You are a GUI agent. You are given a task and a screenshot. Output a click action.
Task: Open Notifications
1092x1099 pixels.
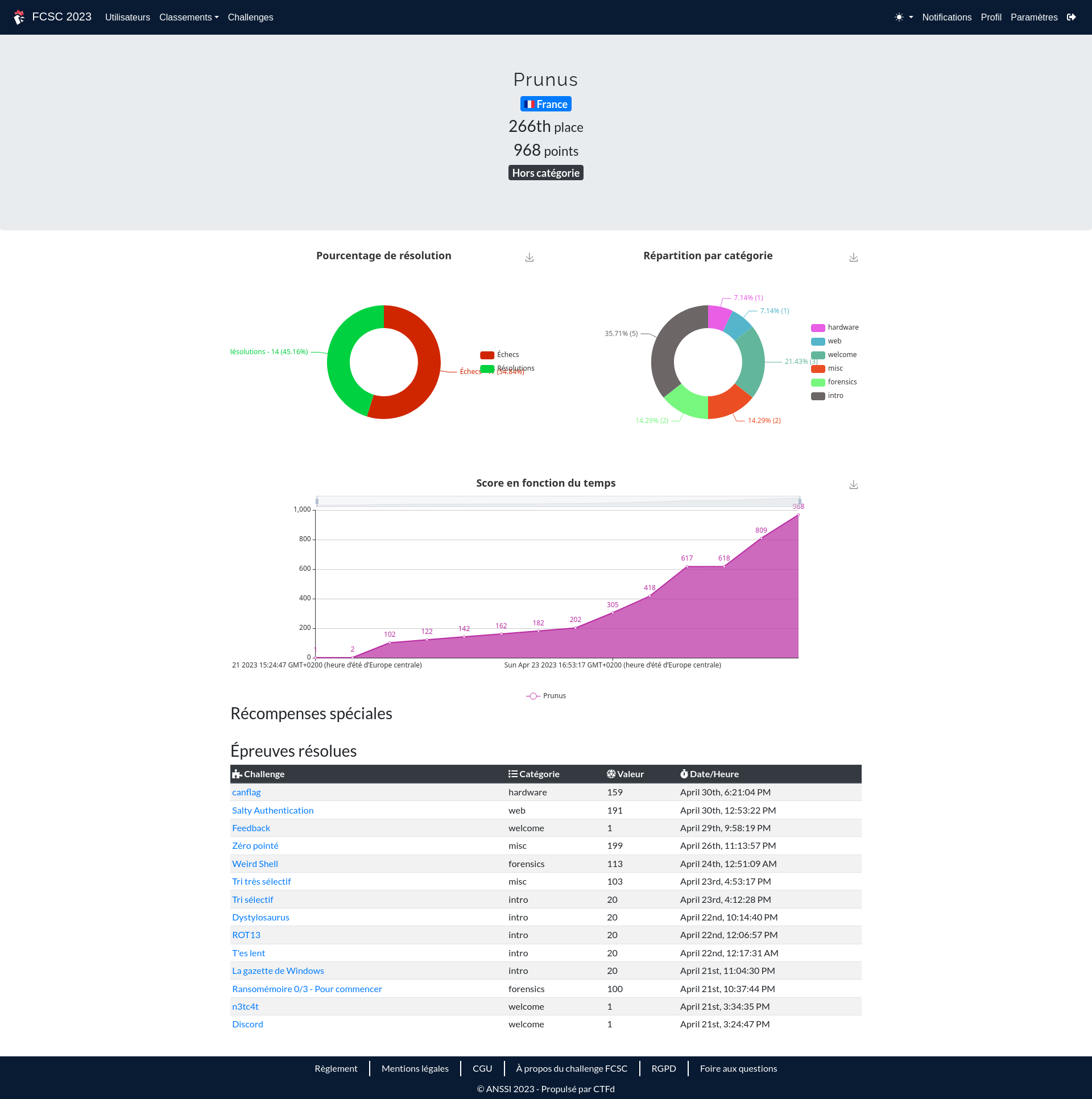[x=946, y=17]
